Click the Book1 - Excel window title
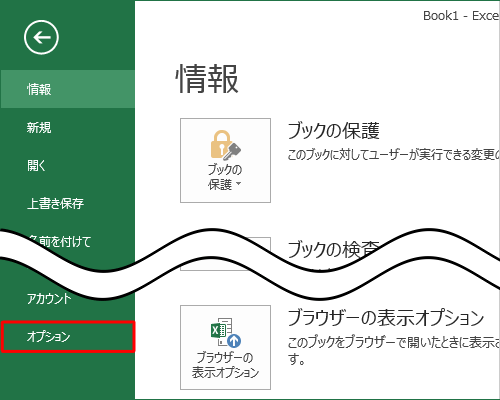 pos(461,16)
